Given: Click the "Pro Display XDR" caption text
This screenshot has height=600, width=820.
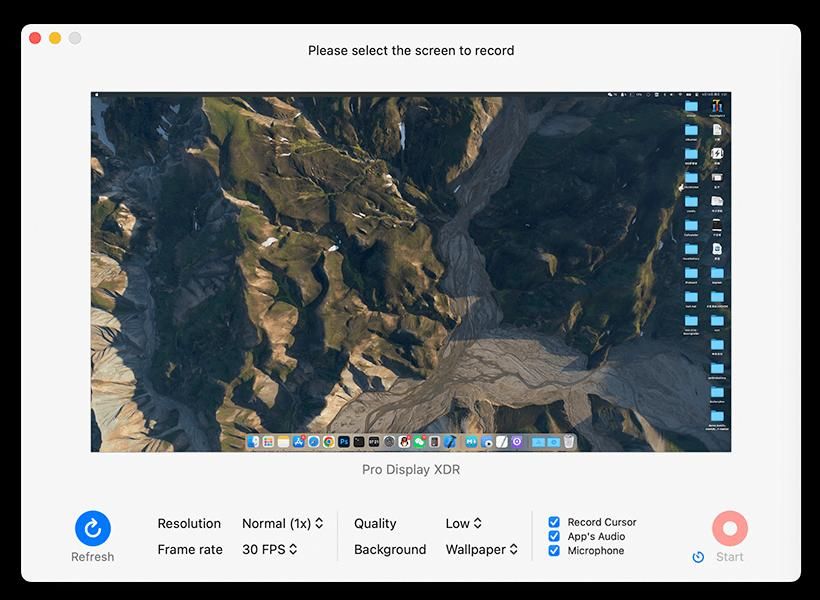Looking at the screenshot, I should 411,469.
